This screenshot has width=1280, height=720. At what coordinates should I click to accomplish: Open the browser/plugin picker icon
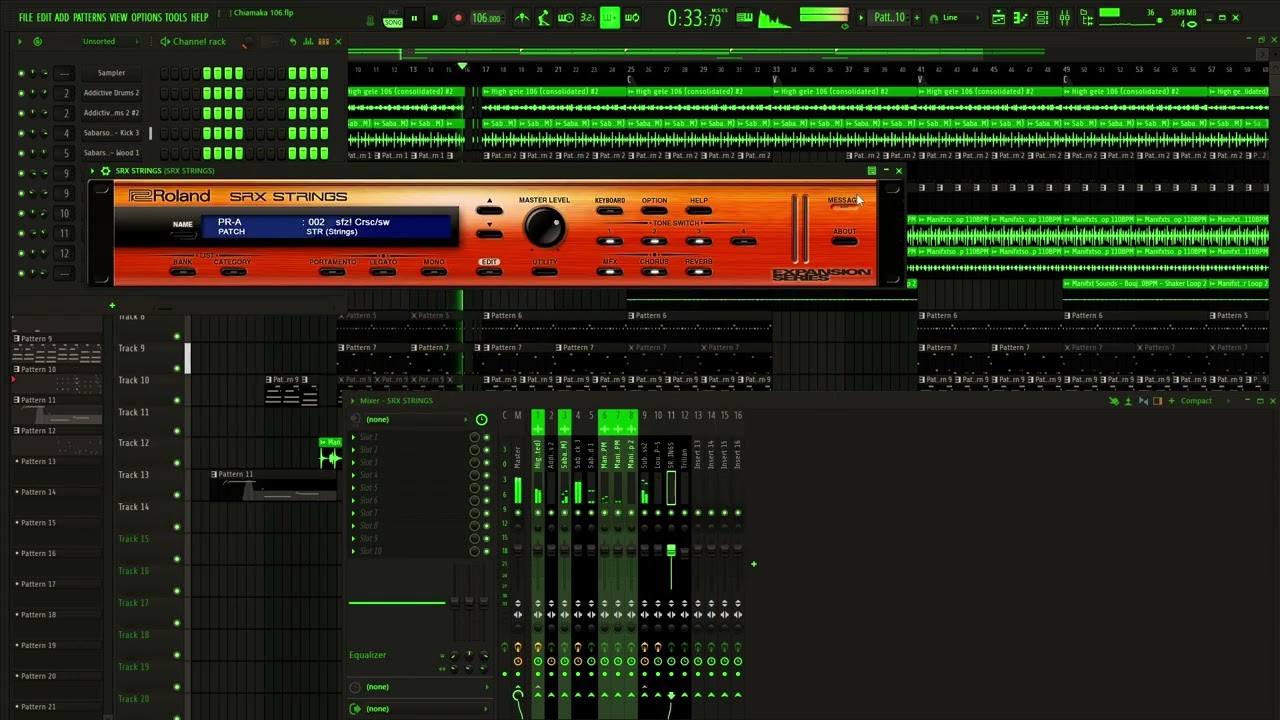[x=1085, y=18]
